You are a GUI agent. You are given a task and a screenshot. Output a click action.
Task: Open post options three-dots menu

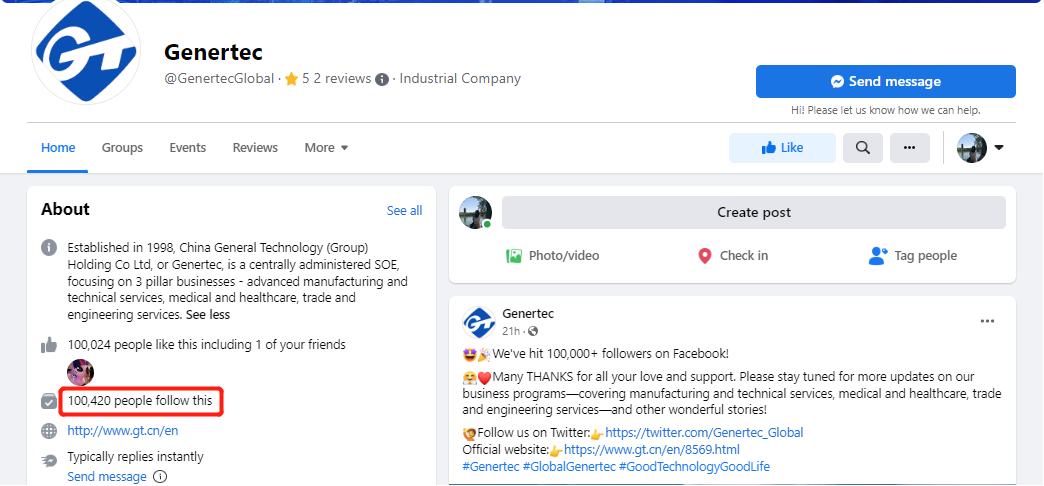987,321
